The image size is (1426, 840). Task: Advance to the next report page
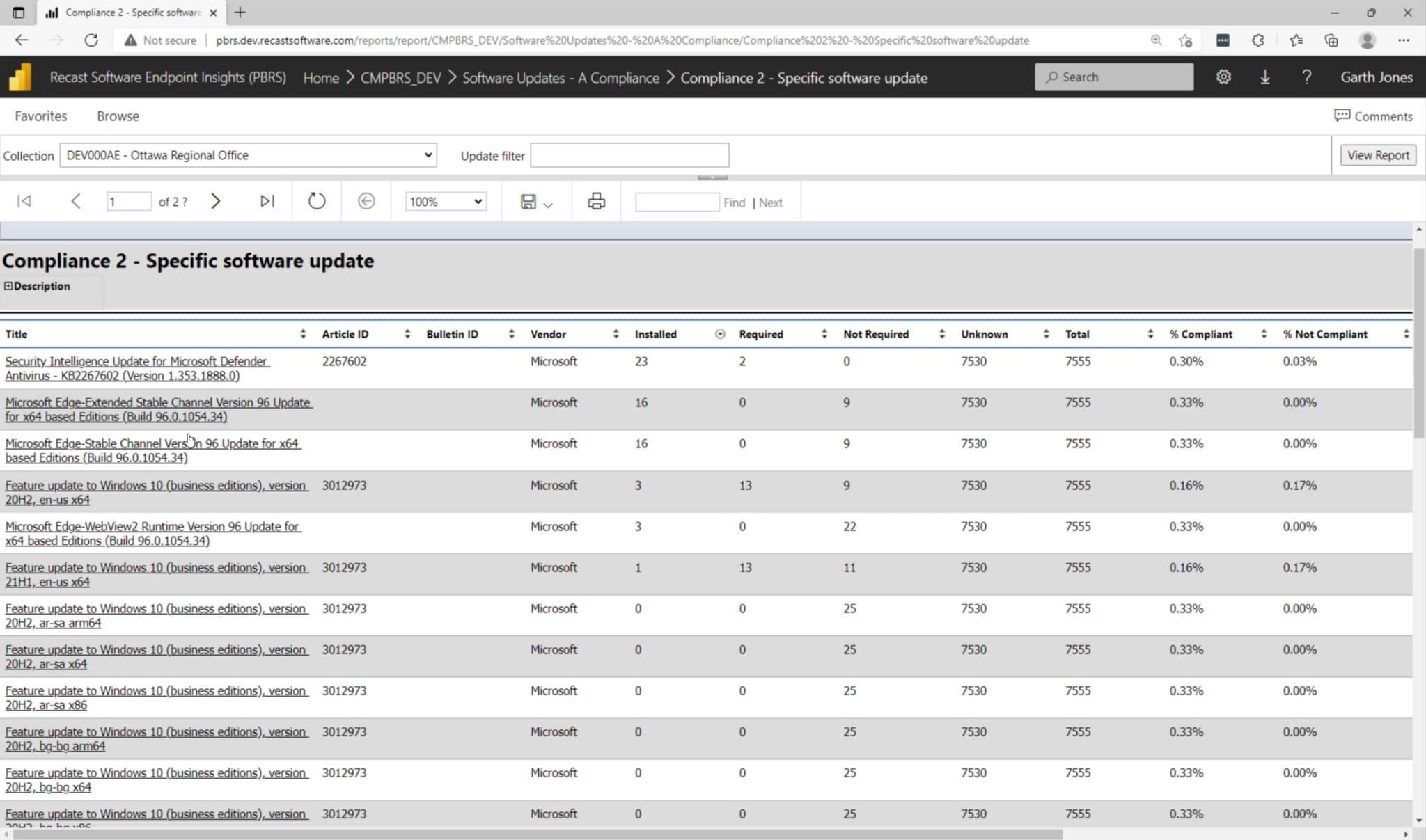[x=216, y=201]
